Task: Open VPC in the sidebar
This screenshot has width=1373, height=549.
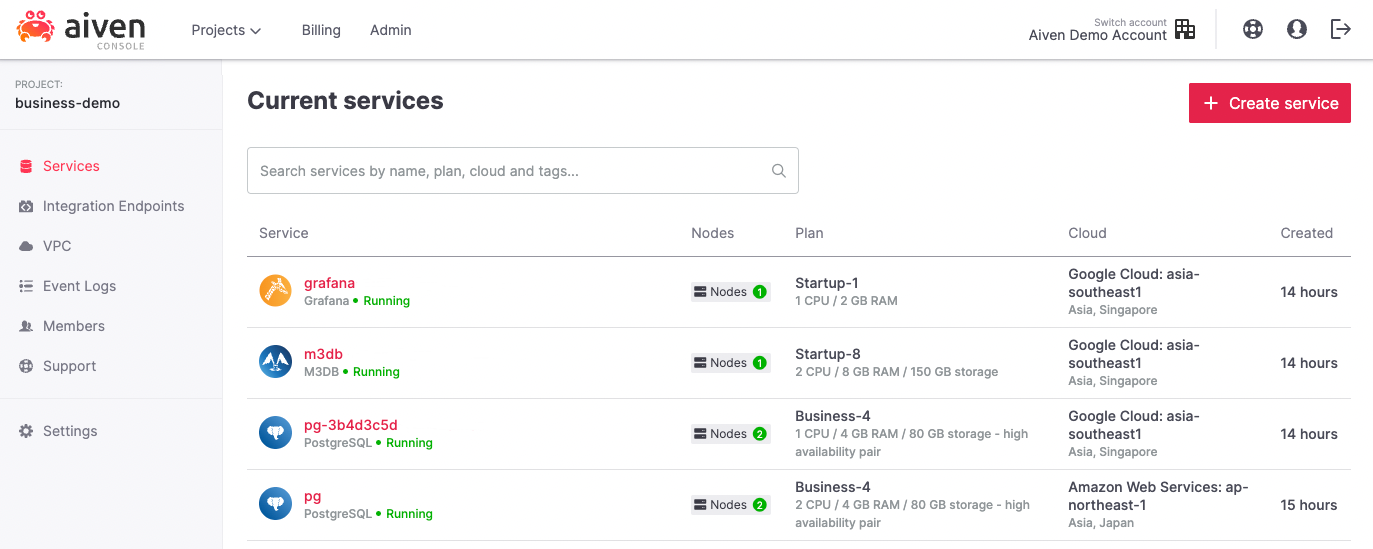Action: (57, 246)
